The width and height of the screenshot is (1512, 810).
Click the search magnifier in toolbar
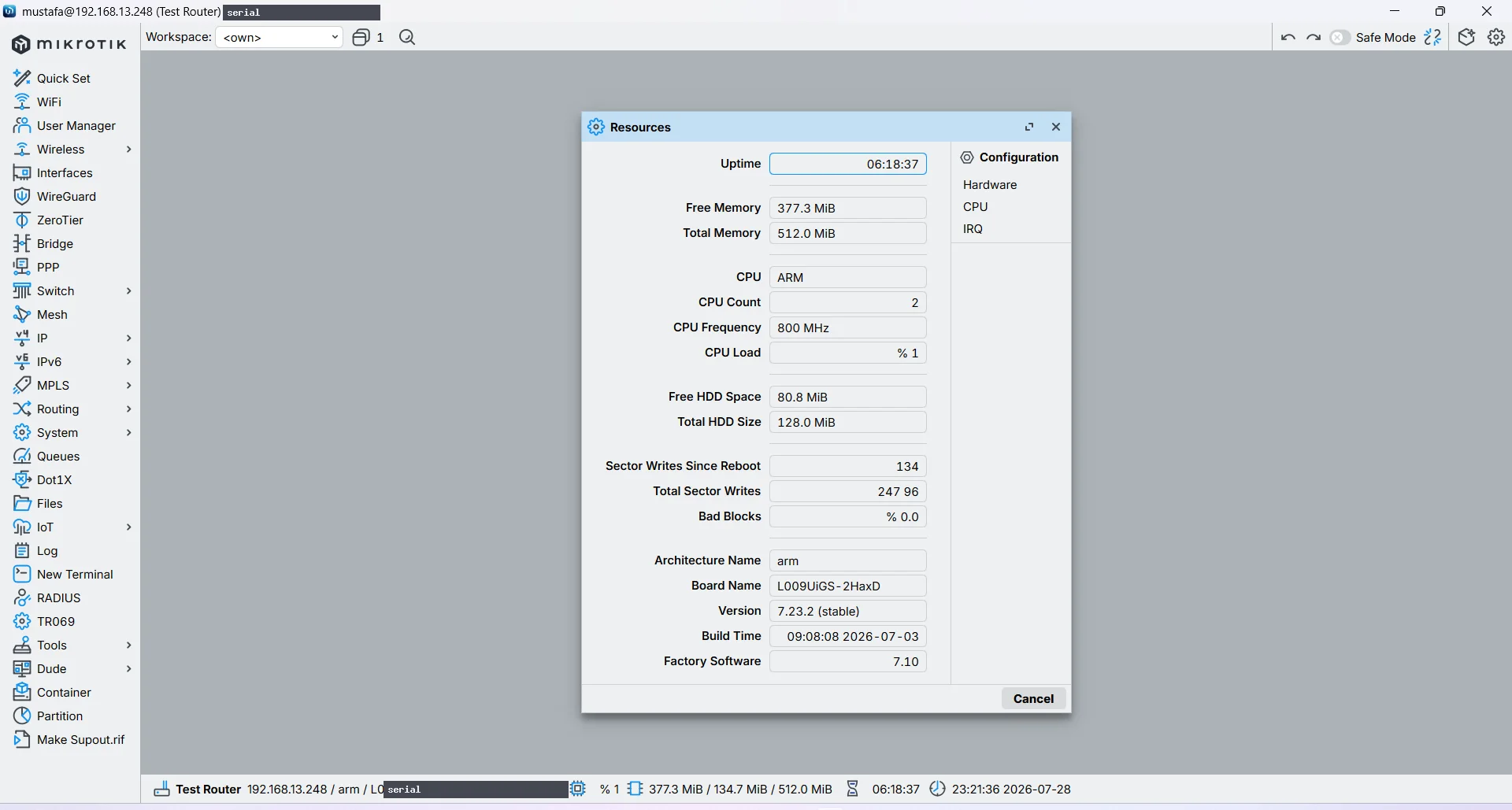click(407, 37)
